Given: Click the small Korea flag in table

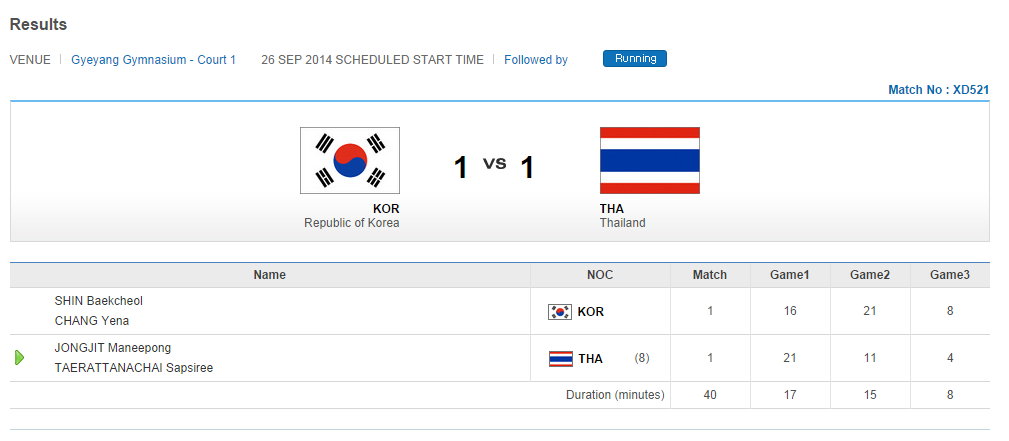Looking at the screenshot, I should pos(560,312).
